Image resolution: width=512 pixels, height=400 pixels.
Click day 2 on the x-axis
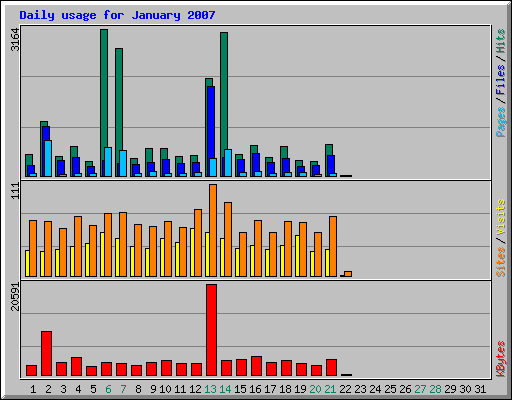[48, 389]
